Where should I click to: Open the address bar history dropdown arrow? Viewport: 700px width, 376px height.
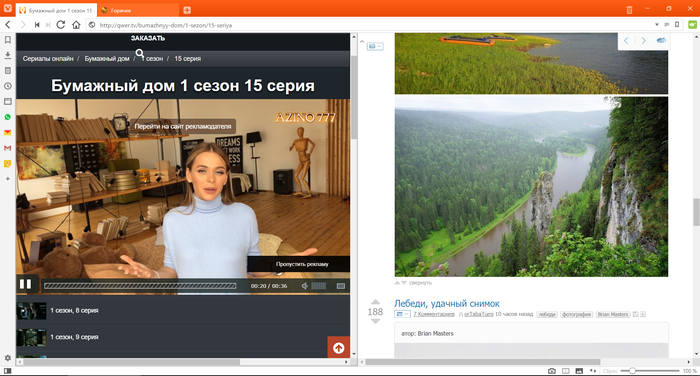(657, 25)
